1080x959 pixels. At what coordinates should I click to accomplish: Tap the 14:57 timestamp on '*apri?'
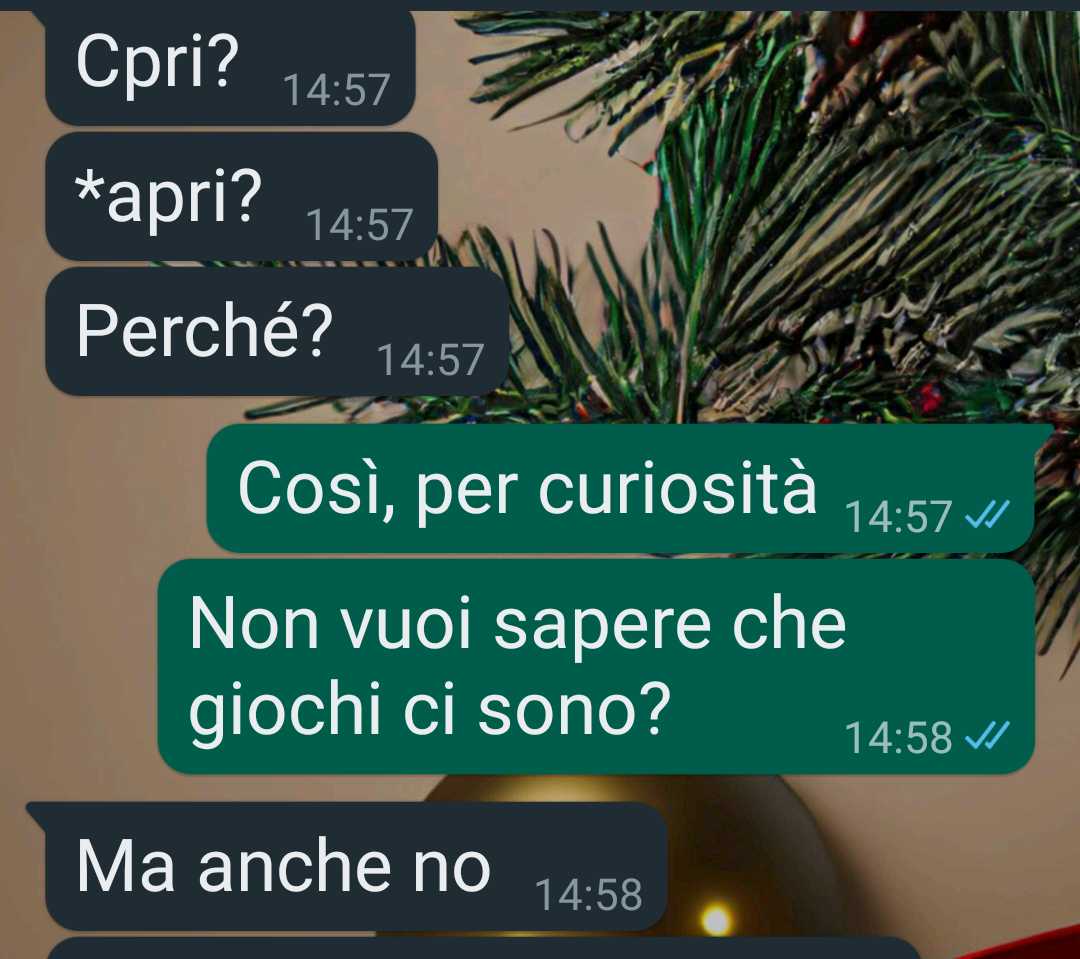click(x=360, y=225)
